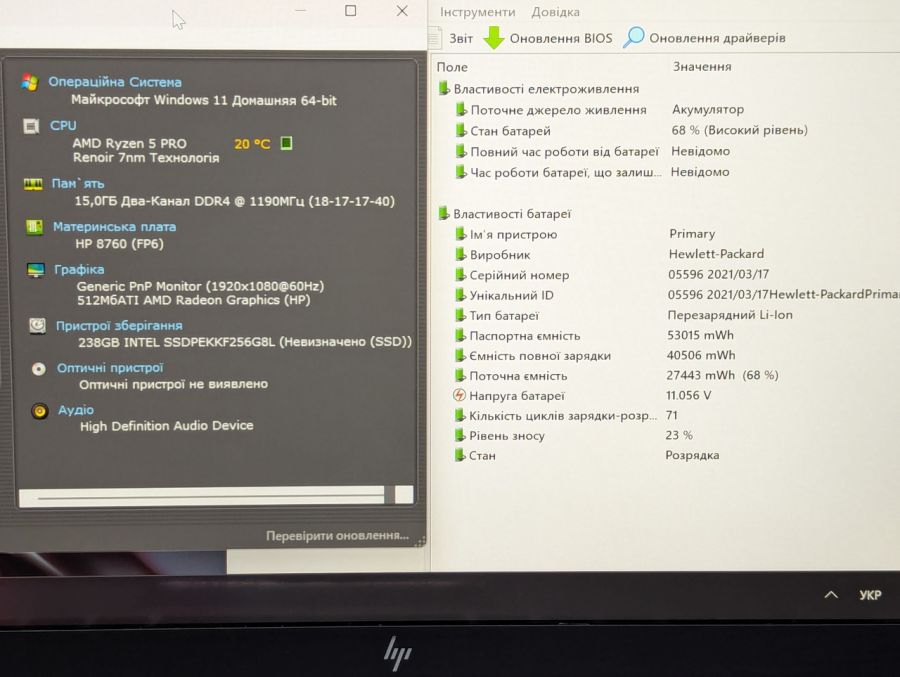900x677 pixels.
Task: Open the Графіка section link
Action: click(x=79, y=269)
